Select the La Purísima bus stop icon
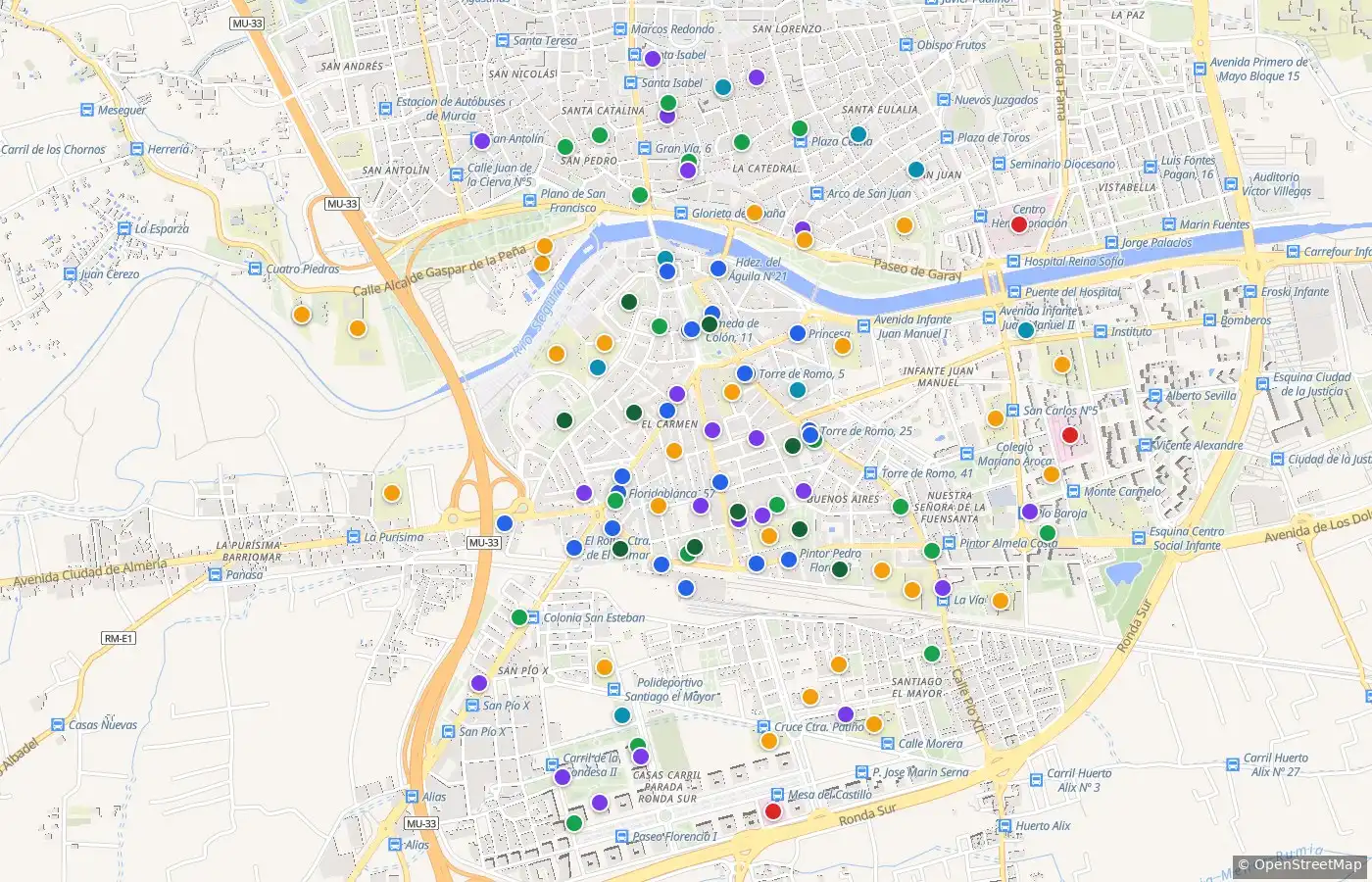1372x882 pixels. [354, 537]
